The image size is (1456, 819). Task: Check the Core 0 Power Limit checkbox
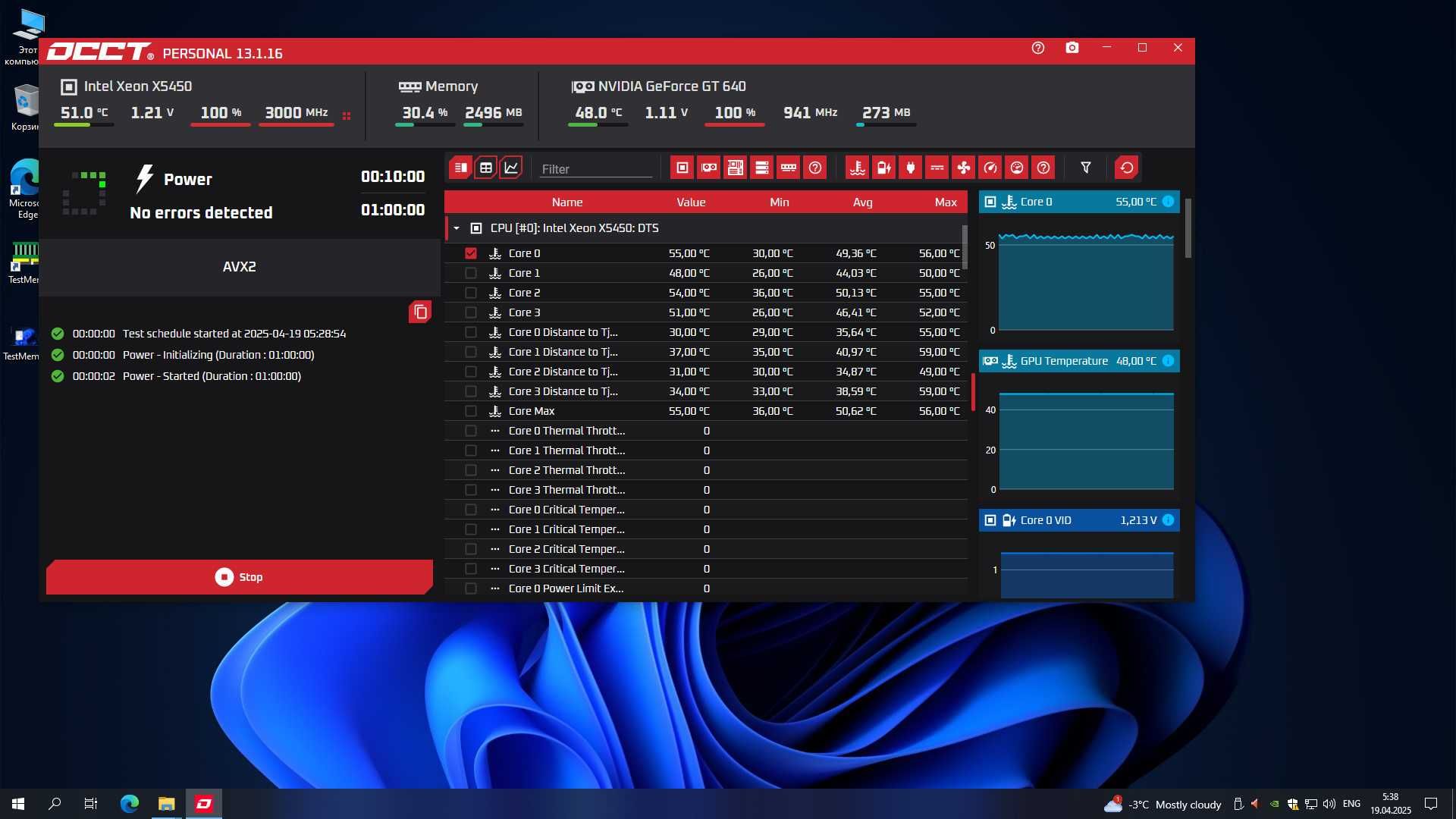click(x=471, y=588)
